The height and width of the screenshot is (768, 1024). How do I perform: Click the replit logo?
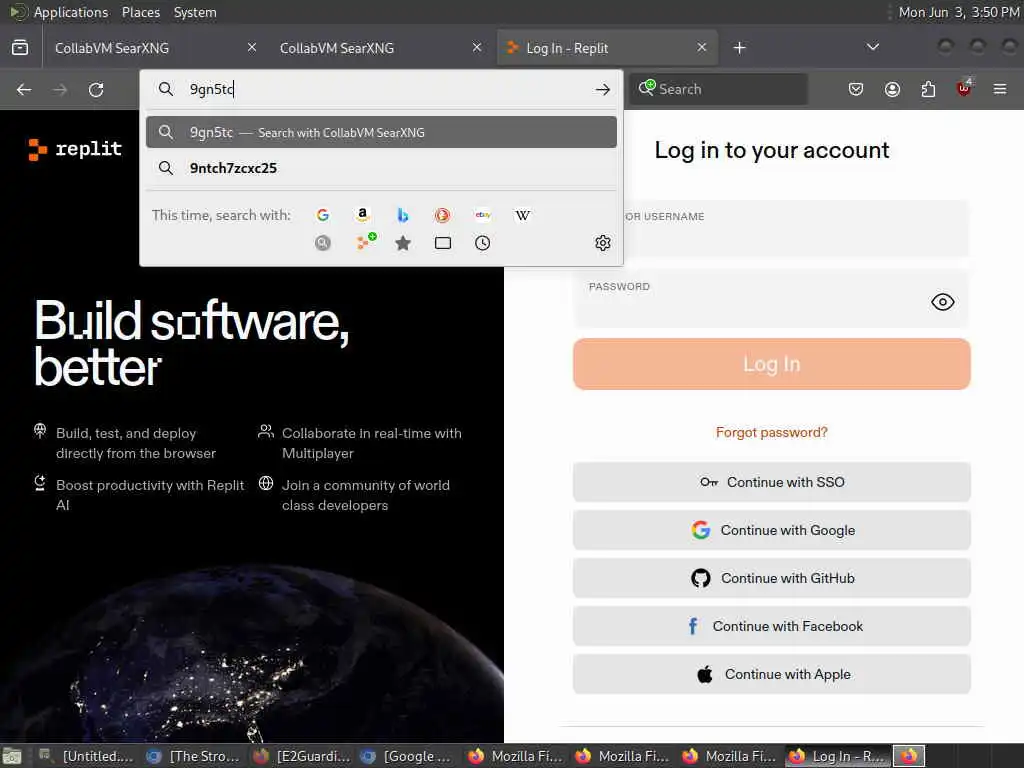click(75, 150)
